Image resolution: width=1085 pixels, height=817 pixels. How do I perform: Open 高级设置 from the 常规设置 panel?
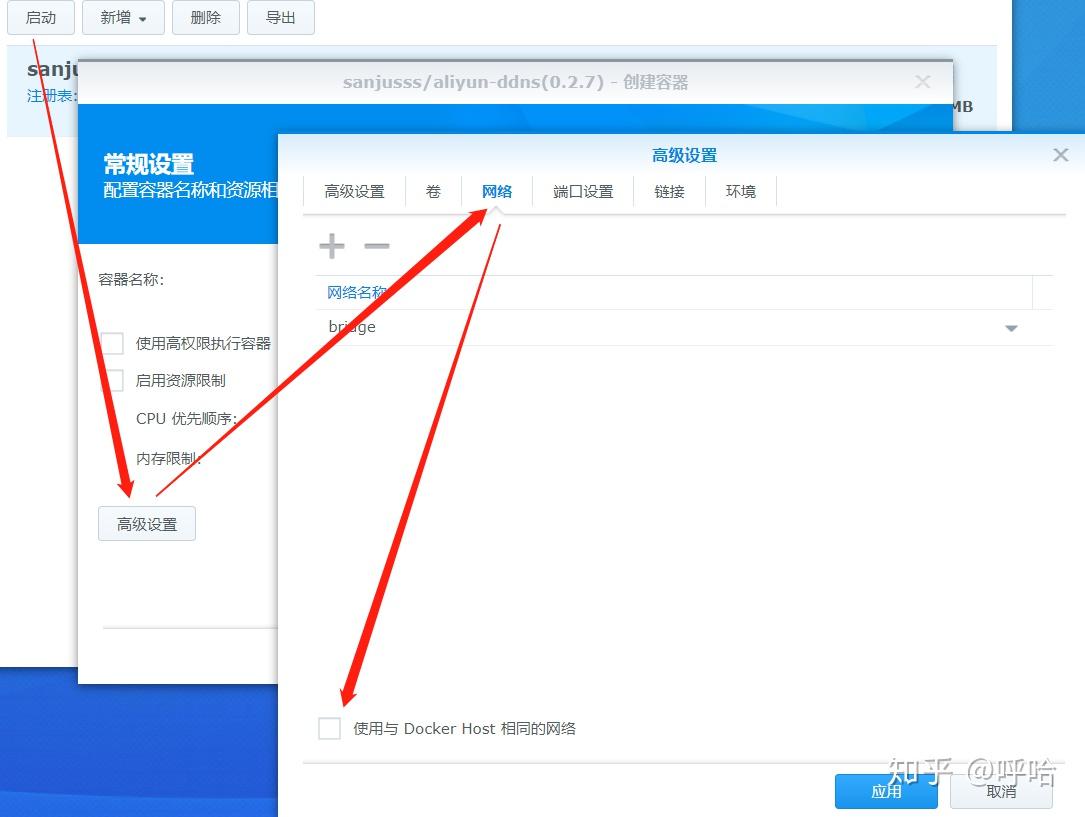tap(146, 523)
